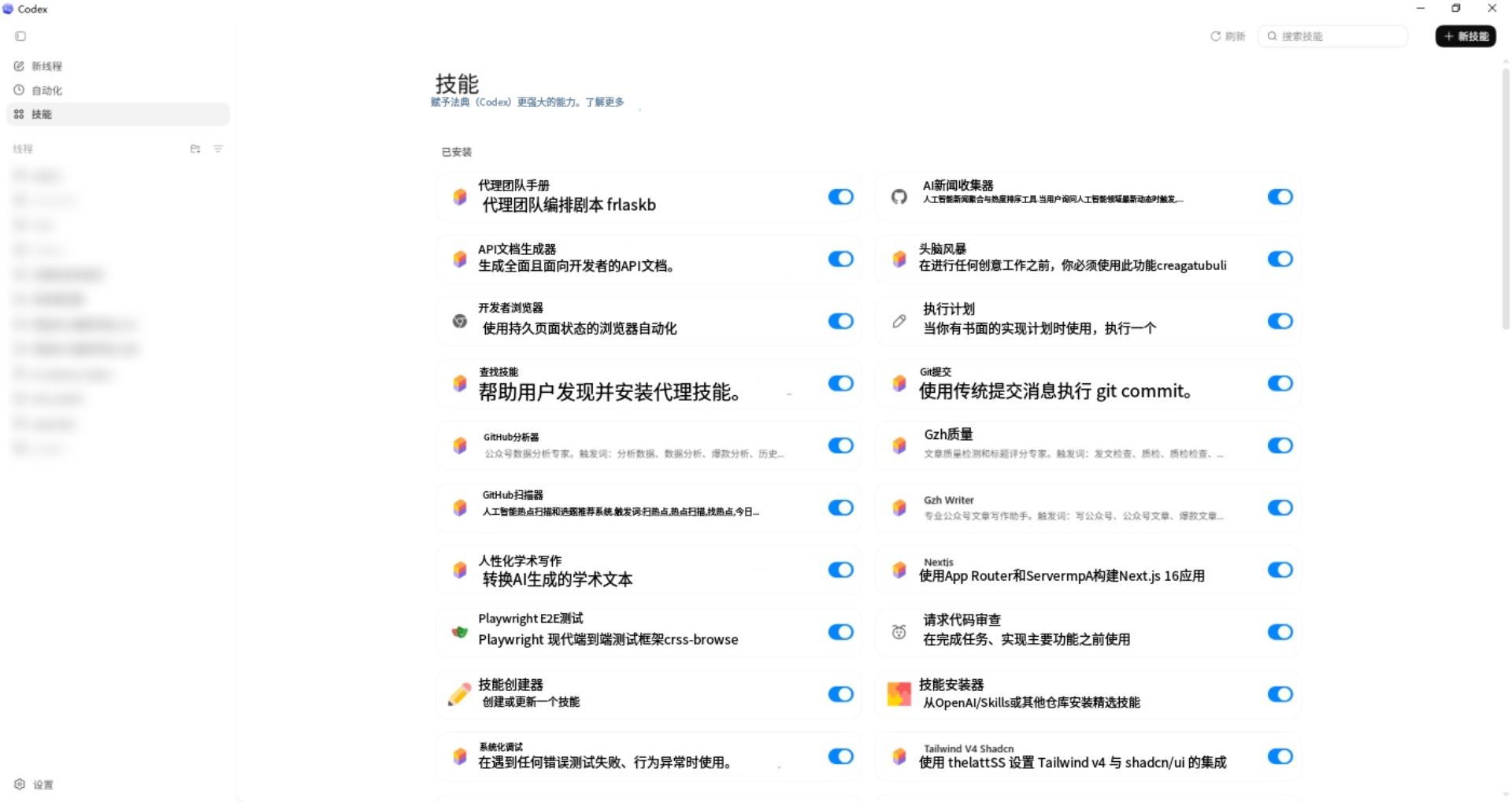Click the Chrome icon of 开发者浏览器
Image resolution: width=1512 pixels, height=802 pixels.
point(460,321)
